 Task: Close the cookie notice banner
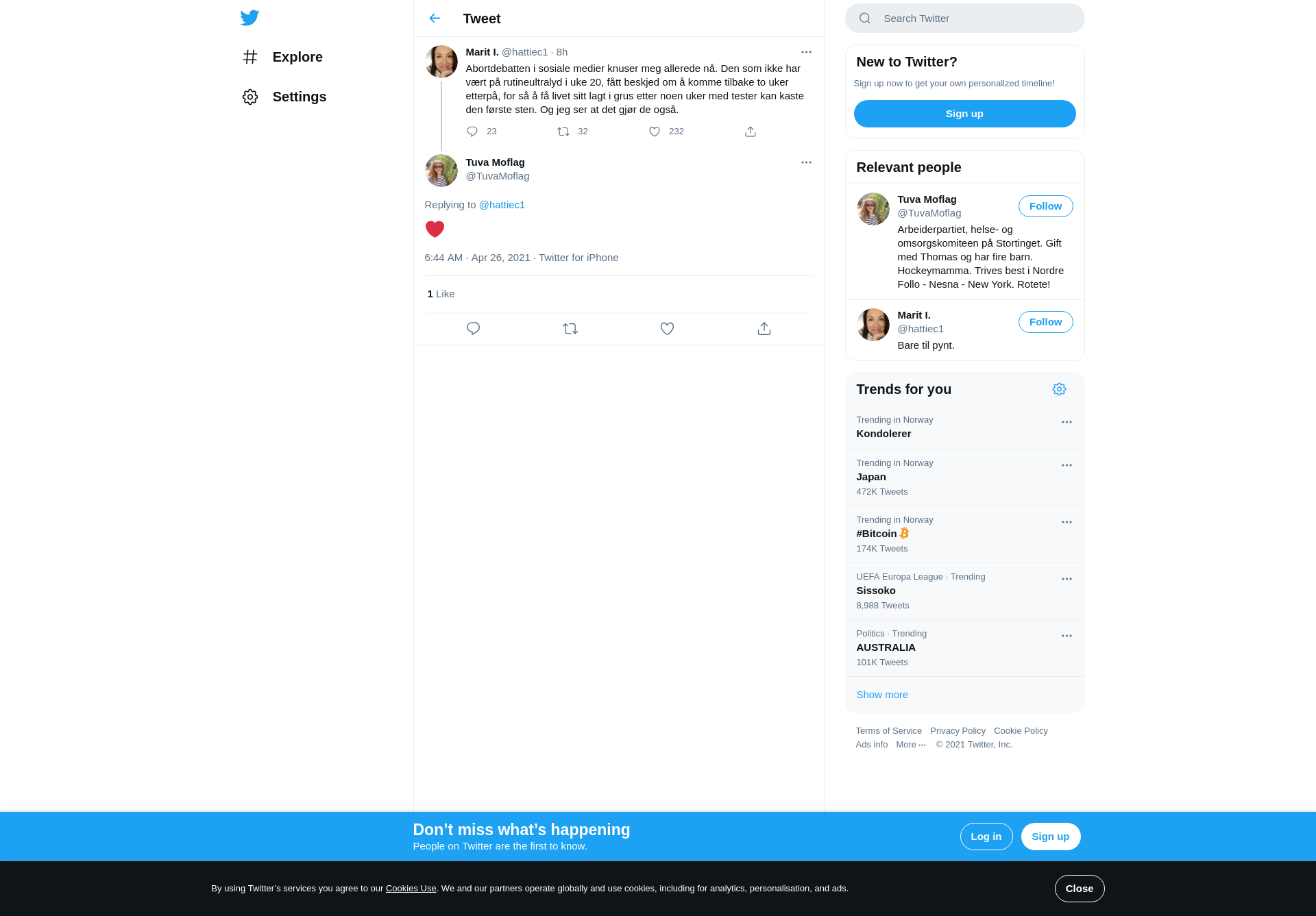point(1080,889)
